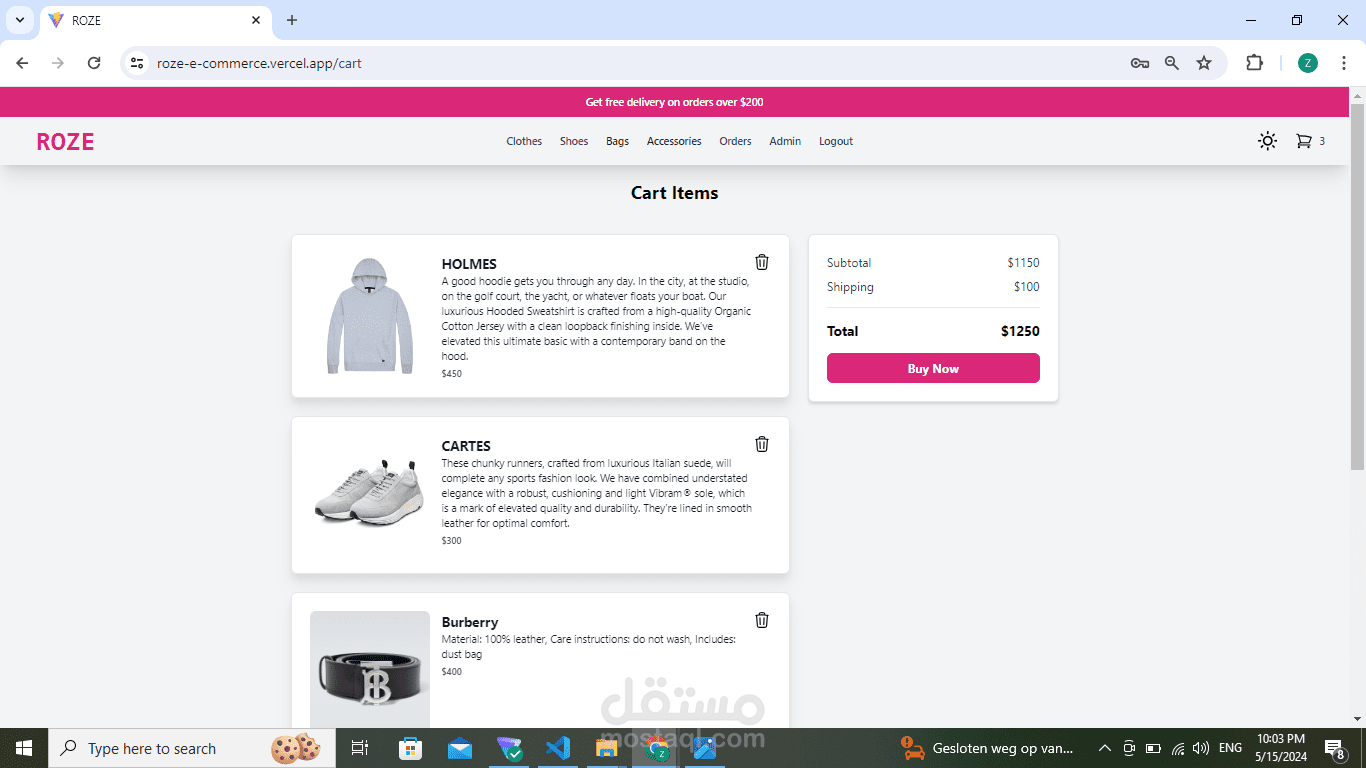1366x768 pixels.
Task: Select the ROZE browser tab
Action: click(156, 20)
